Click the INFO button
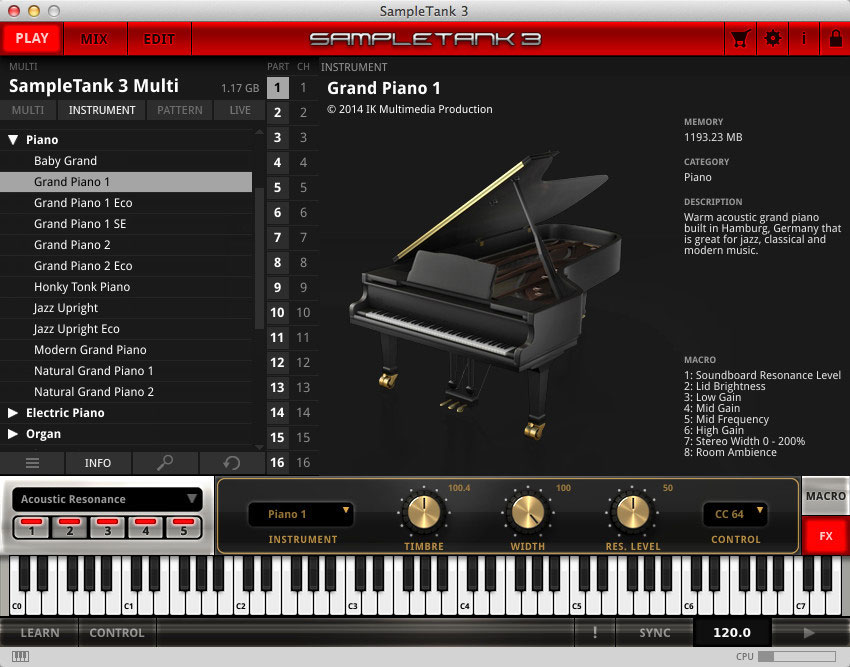 98,463
